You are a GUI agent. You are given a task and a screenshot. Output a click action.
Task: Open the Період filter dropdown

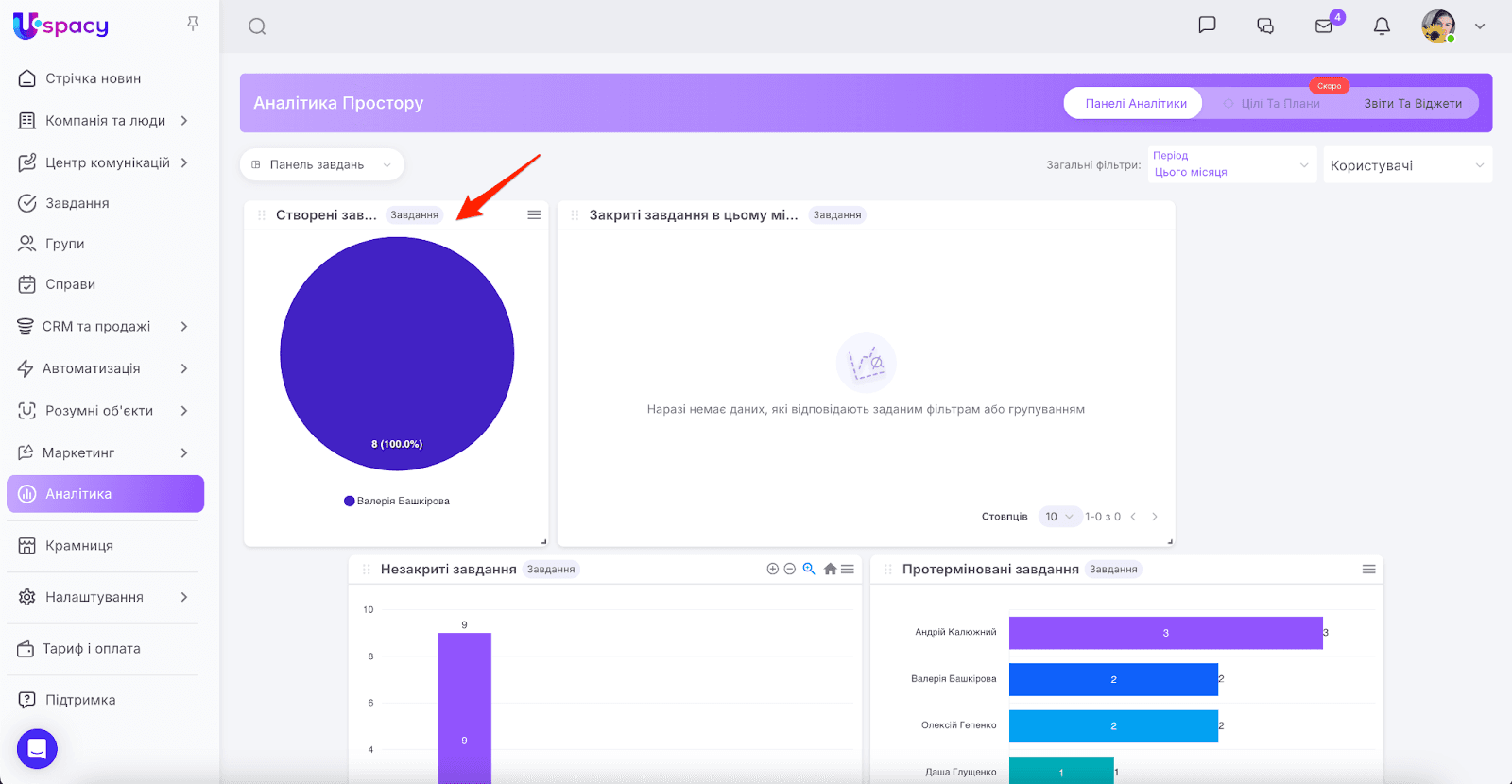pyautogui.click(x=1230, y=164)
